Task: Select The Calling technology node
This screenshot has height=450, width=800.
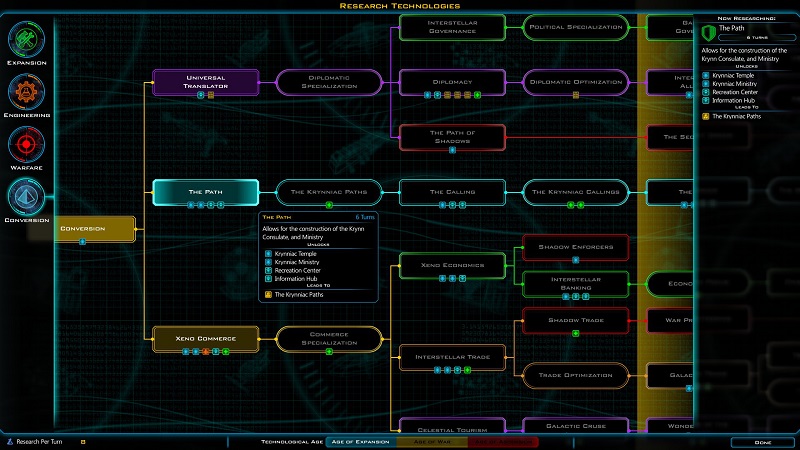Action: pos(452,192)
